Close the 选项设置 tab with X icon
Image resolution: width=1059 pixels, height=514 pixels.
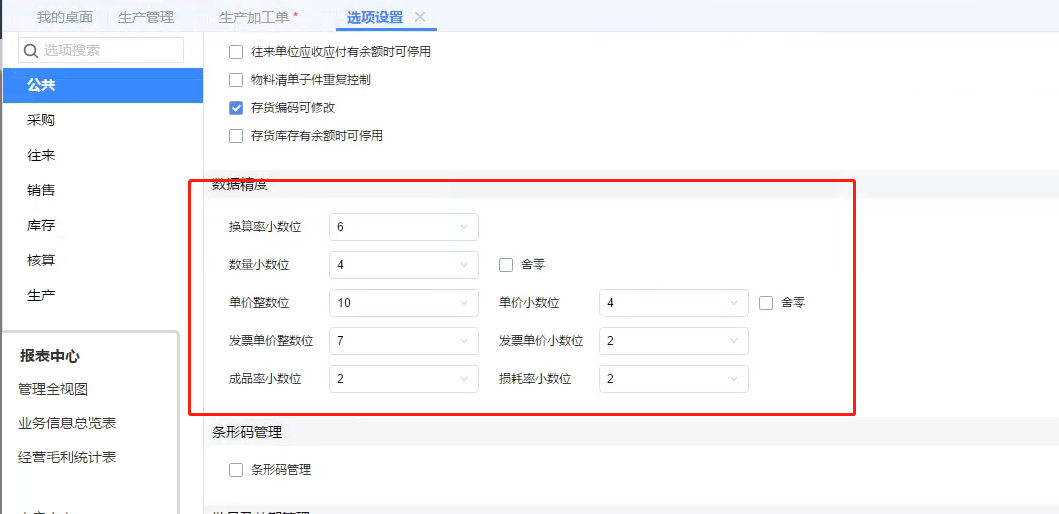[419, 17]
